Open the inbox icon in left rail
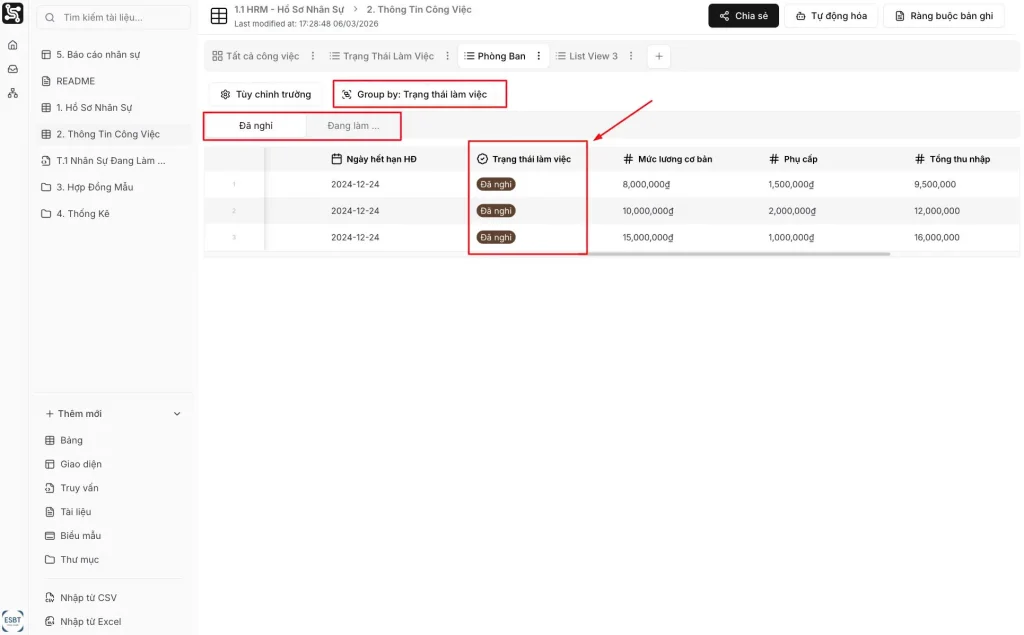Viewport: 1024px width, 635px height. [x=13, y=69]
